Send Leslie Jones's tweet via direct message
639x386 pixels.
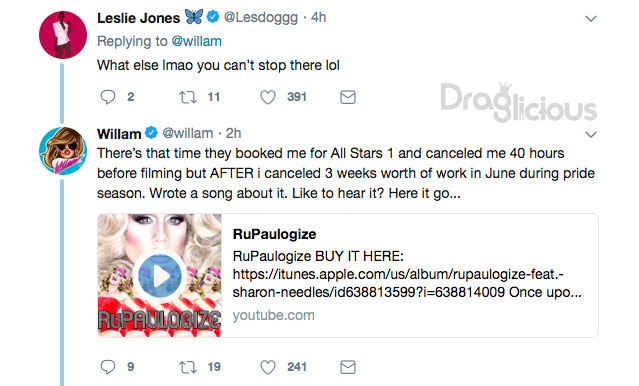pos(348,97)
